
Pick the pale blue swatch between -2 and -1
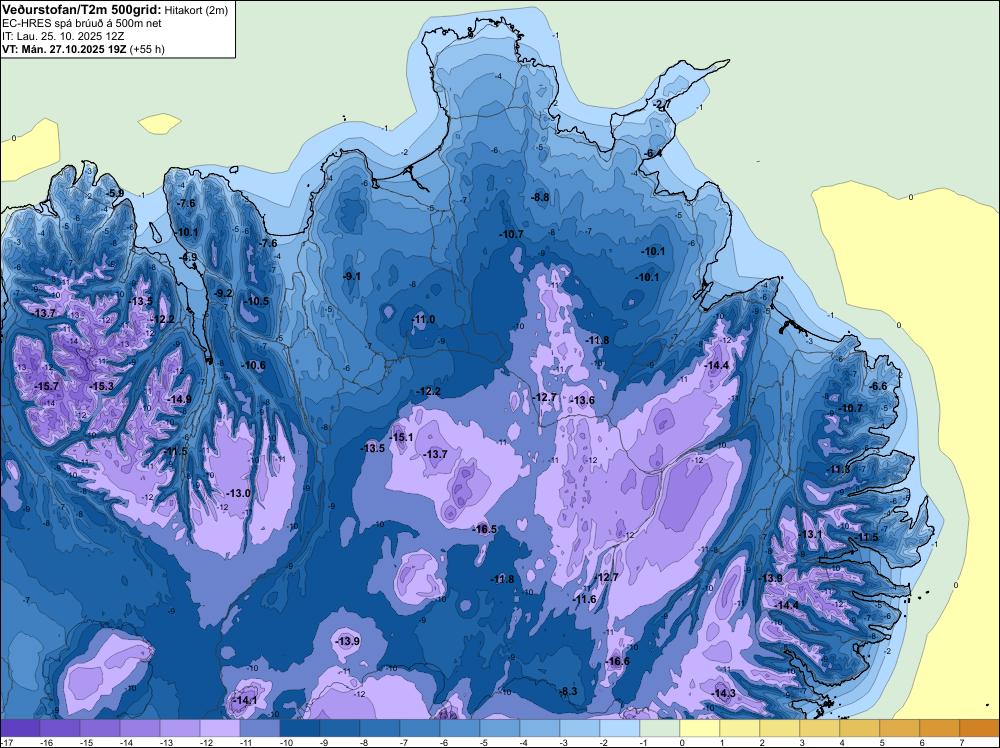[620, 728]
